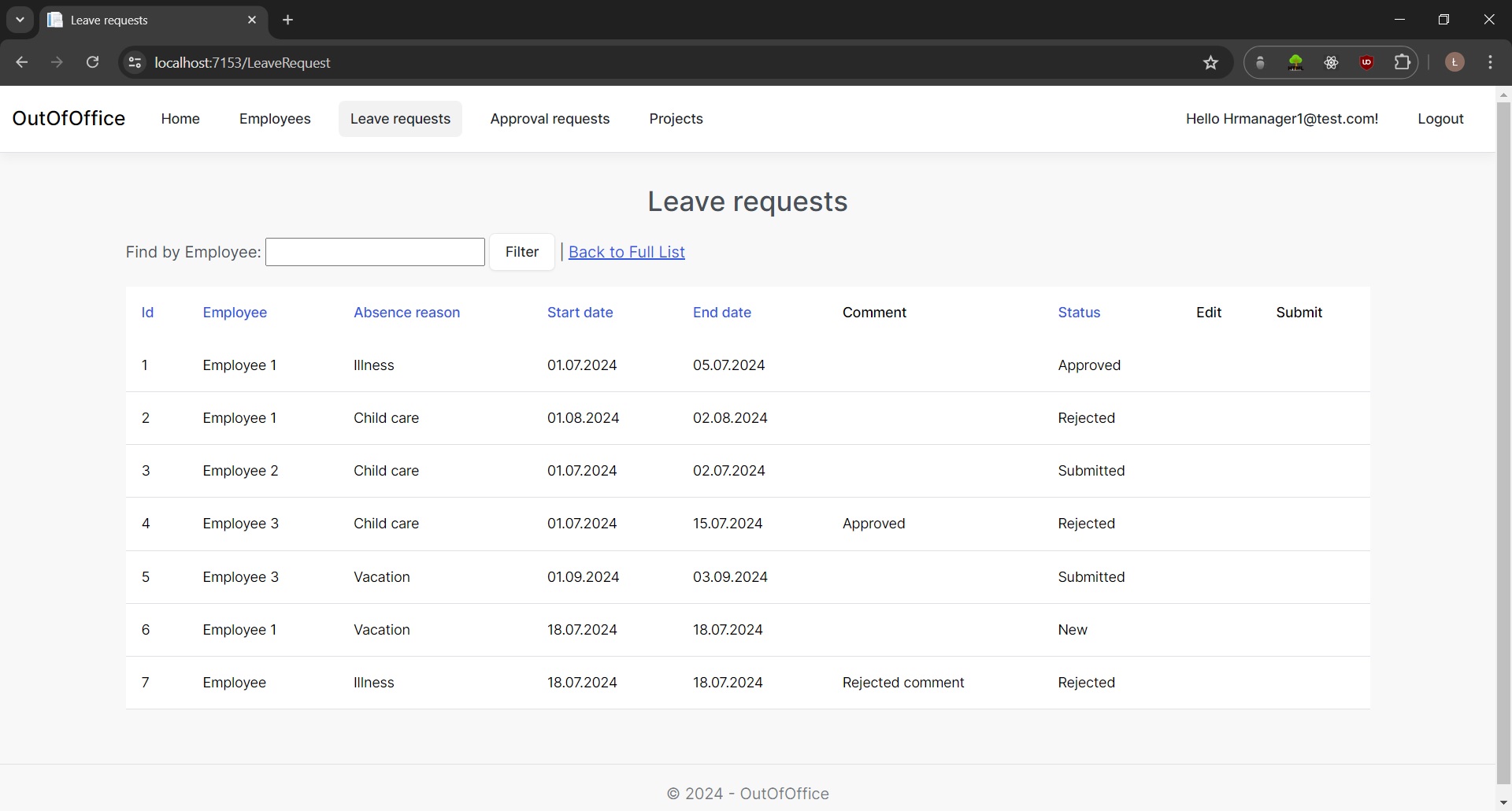Open the Chrome profile avatar icon

click(1455, 63)
